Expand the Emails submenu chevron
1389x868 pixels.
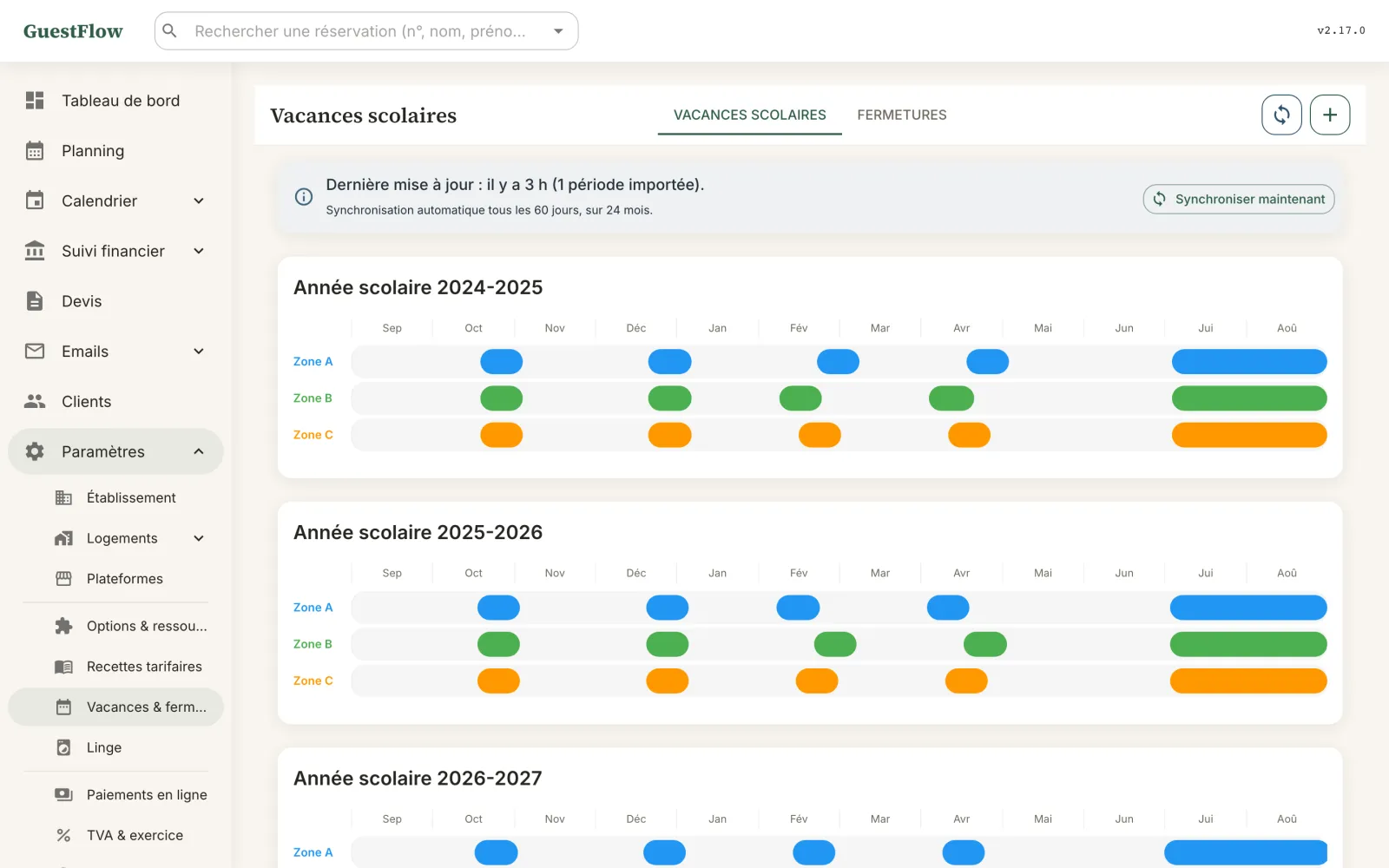point(199,352)
